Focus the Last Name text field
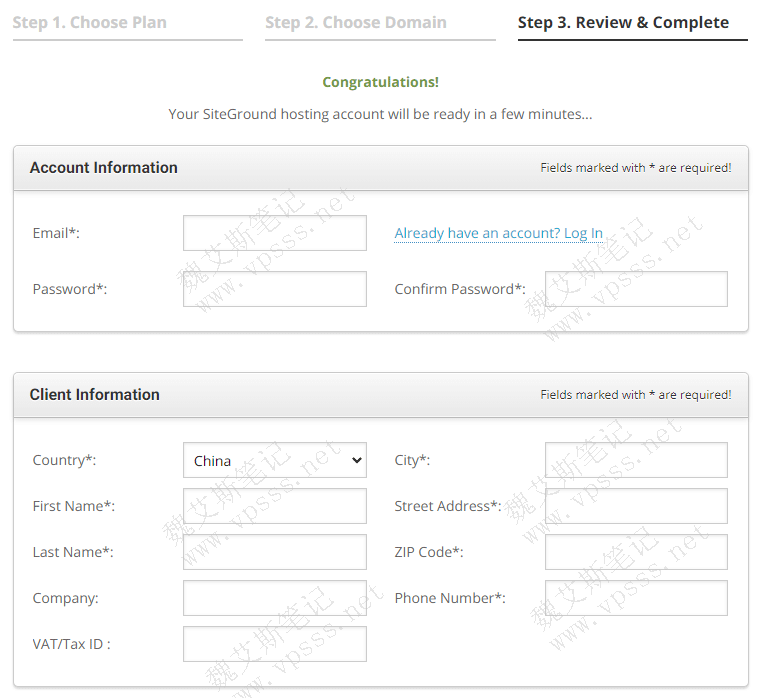The image size is (764, 698). (x=275, y=552)
